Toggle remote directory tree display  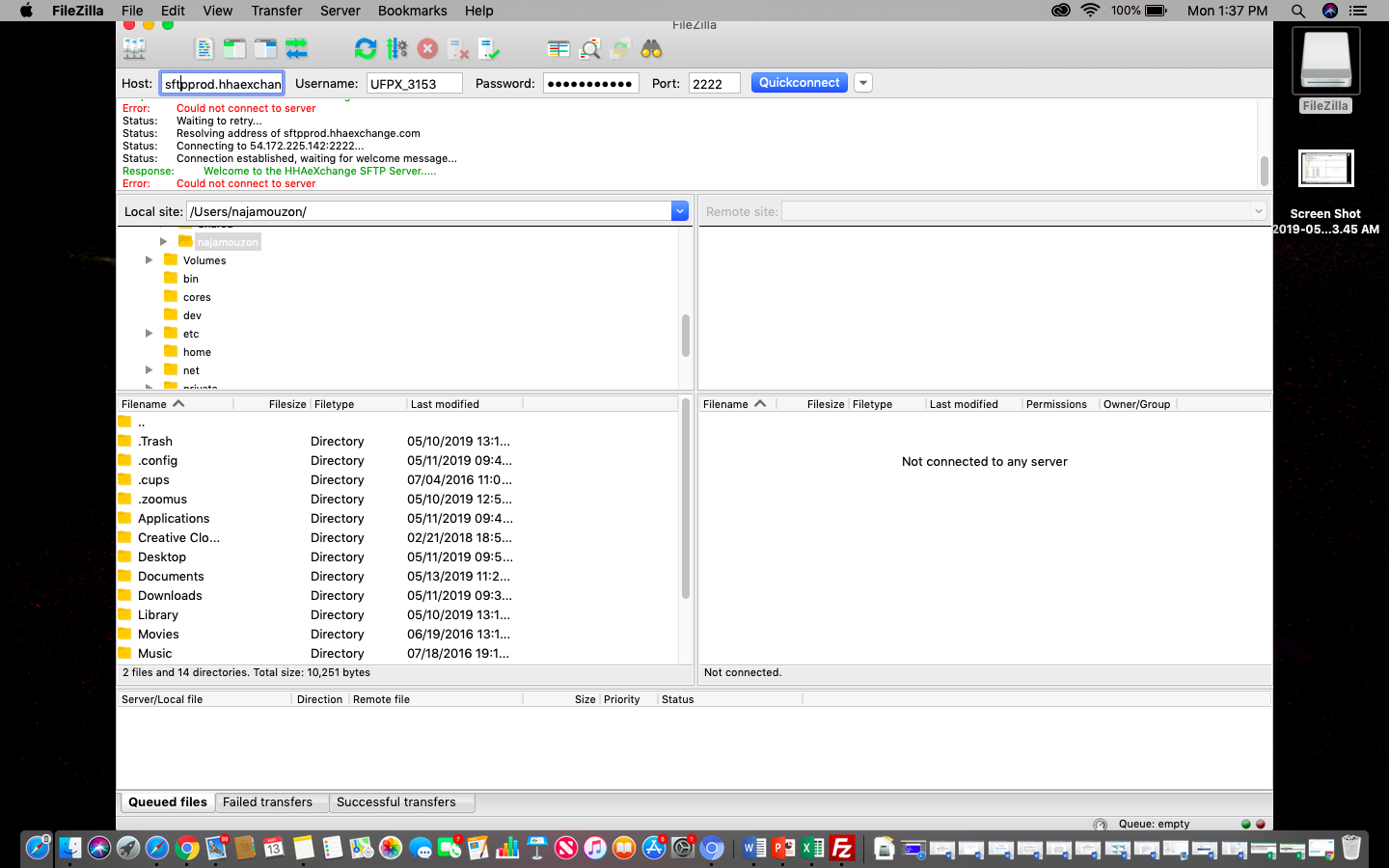(x=265, y=48)
